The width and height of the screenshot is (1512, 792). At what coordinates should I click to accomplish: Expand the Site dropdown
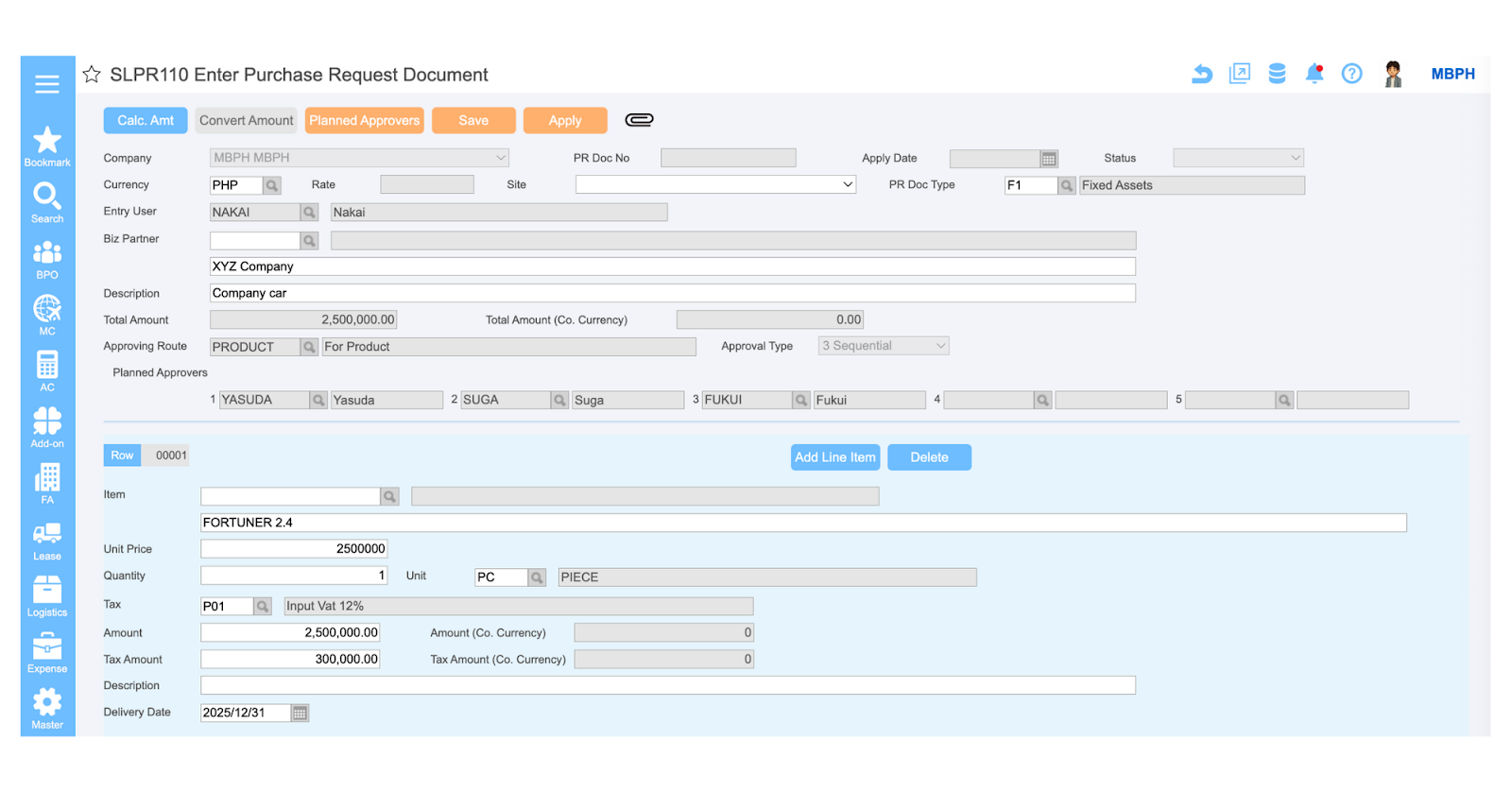[x=715, y=185]
